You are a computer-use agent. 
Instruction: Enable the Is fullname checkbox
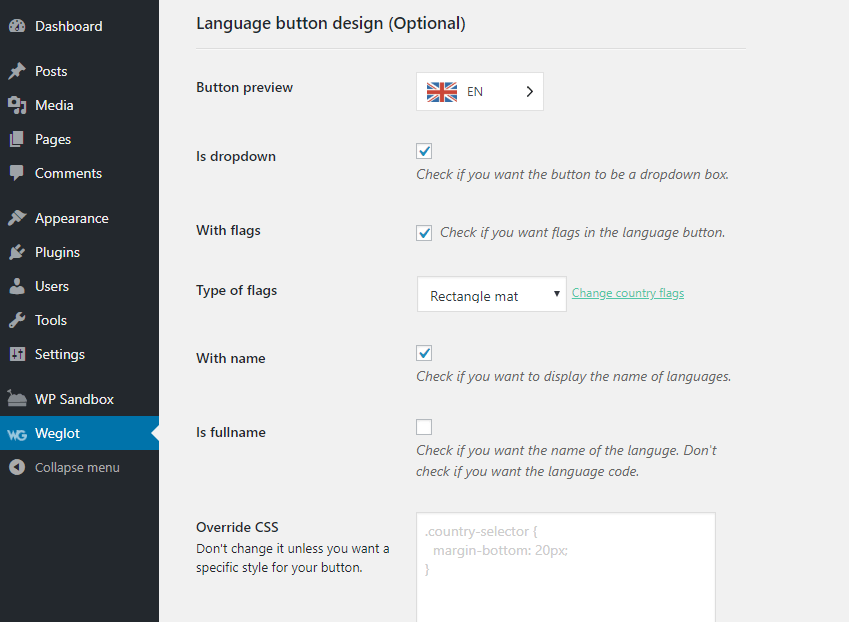pyautogui.click(x=423, y=426)
